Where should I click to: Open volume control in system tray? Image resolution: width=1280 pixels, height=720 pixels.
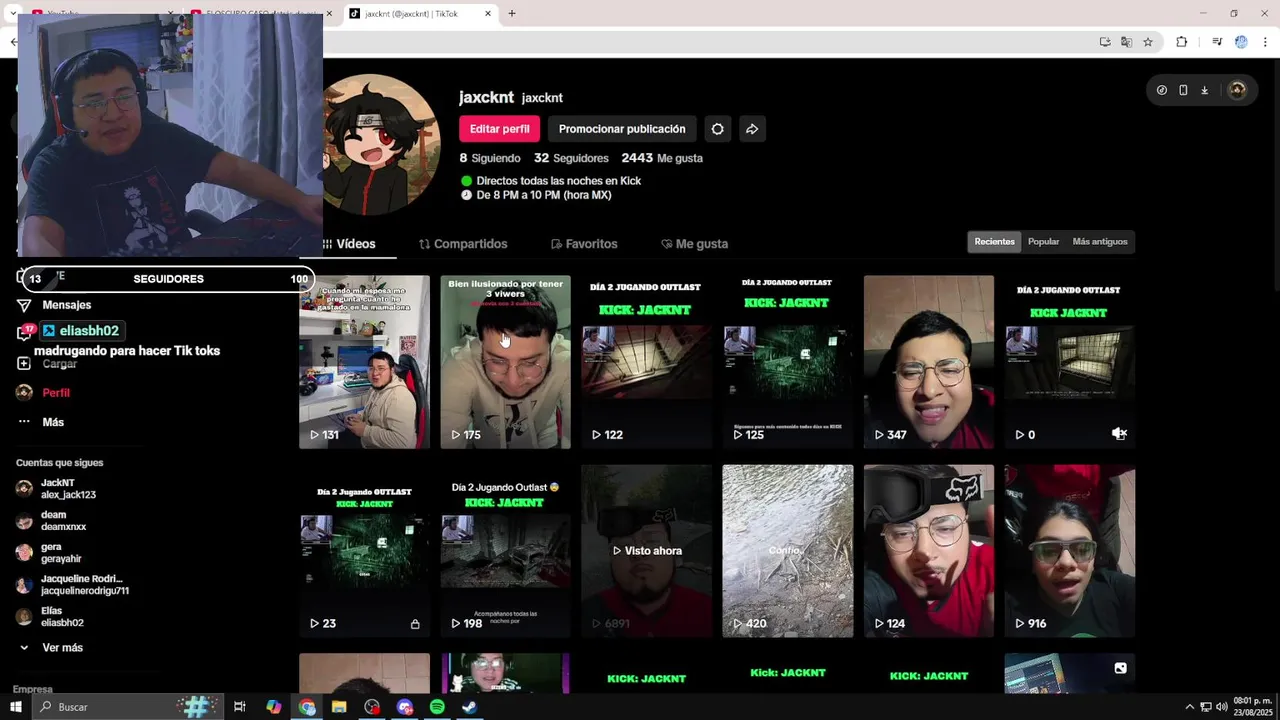1221,707
